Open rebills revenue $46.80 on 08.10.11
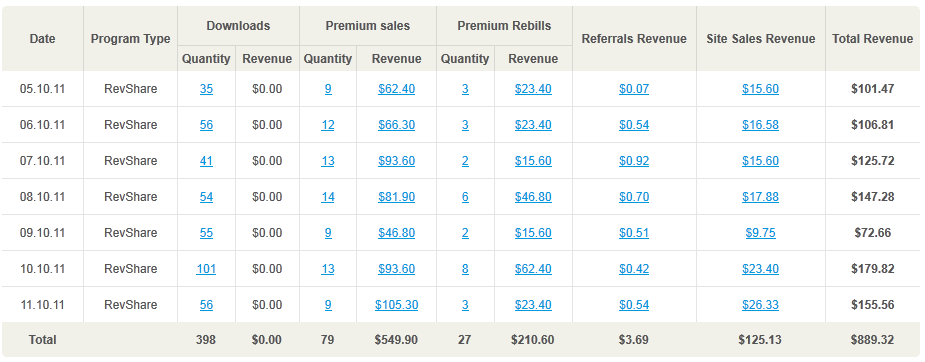 point(533,197)
